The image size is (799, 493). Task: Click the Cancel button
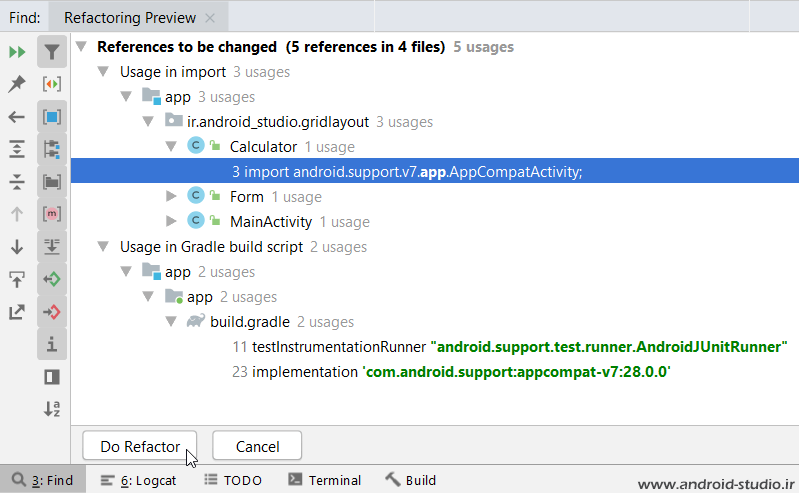click(257, 446)
